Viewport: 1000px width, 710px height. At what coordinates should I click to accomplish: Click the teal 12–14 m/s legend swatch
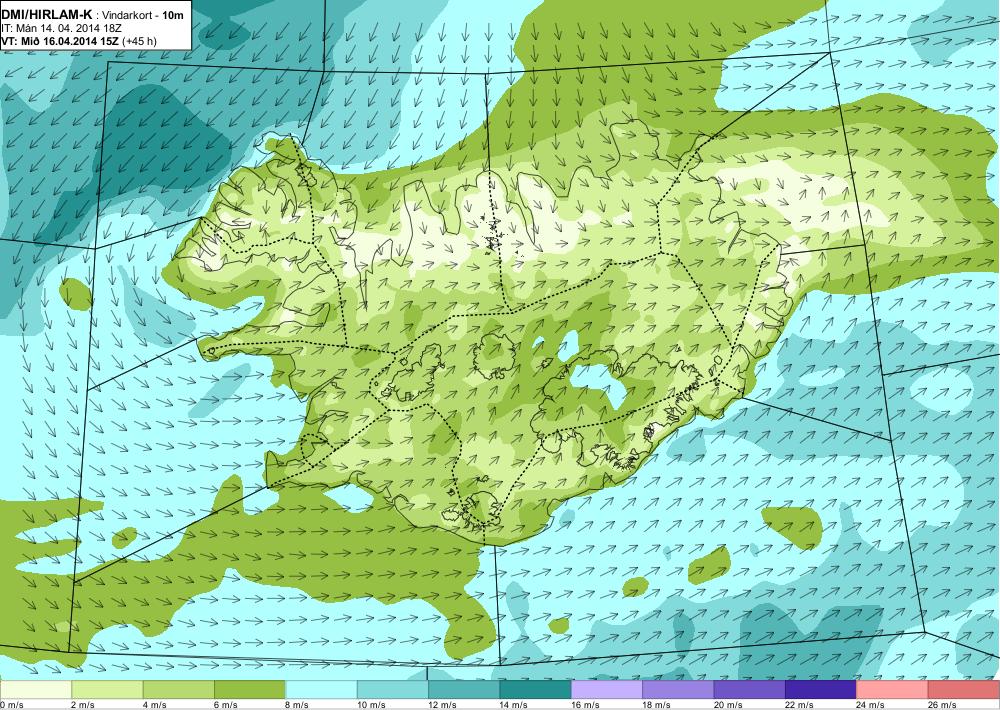[x=464, y=690]
